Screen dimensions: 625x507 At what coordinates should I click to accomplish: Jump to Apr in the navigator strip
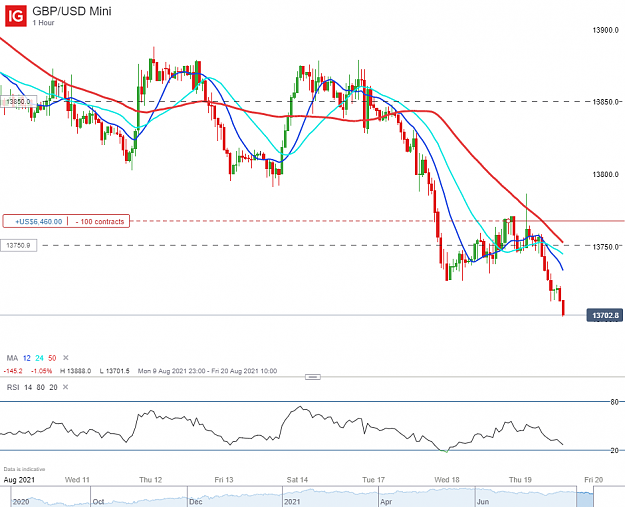coord(386,501)
